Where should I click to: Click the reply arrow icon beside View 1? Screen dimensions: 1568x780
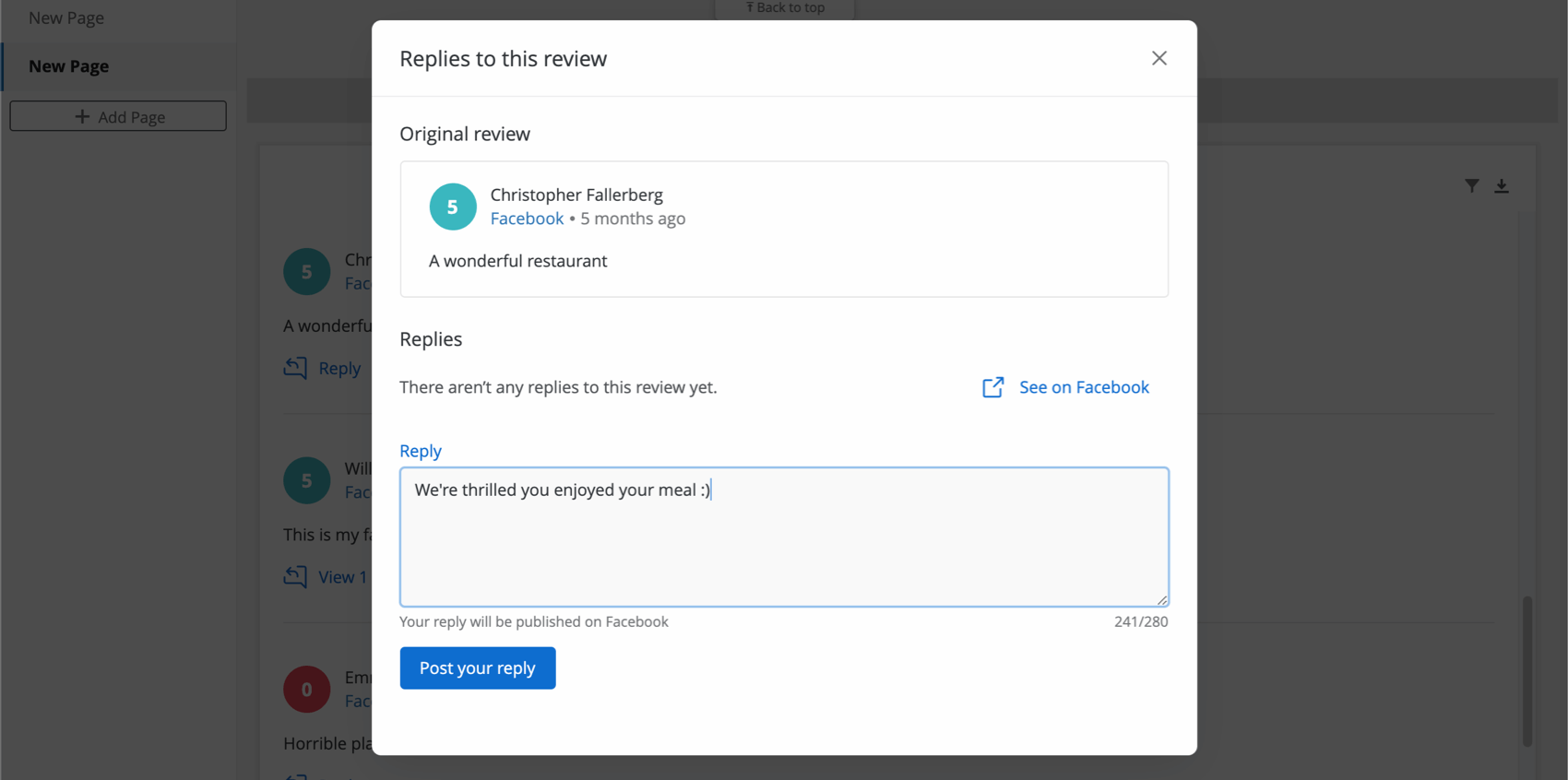(295, 577)
